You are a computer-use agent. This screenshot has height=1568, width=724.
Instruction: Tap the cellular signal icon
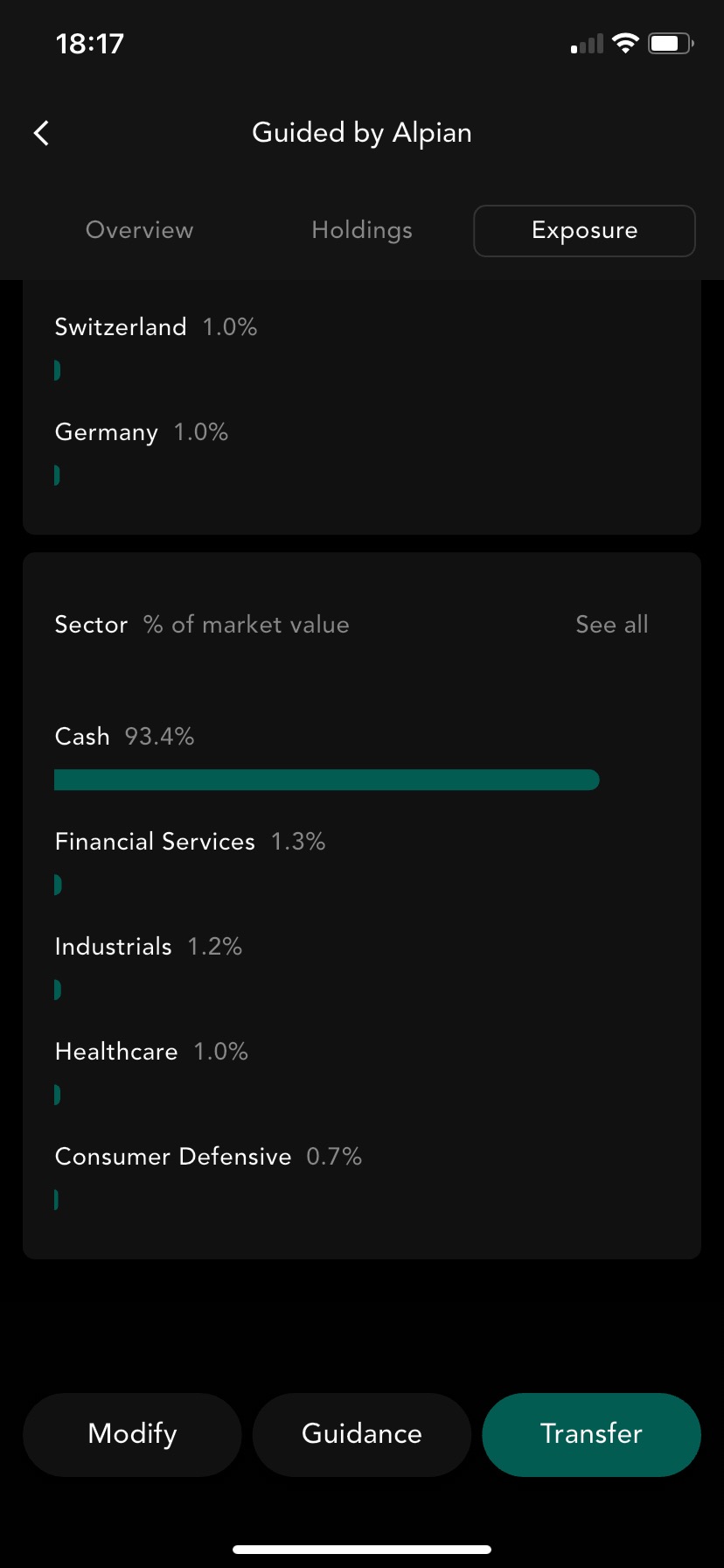click(587, 44)
